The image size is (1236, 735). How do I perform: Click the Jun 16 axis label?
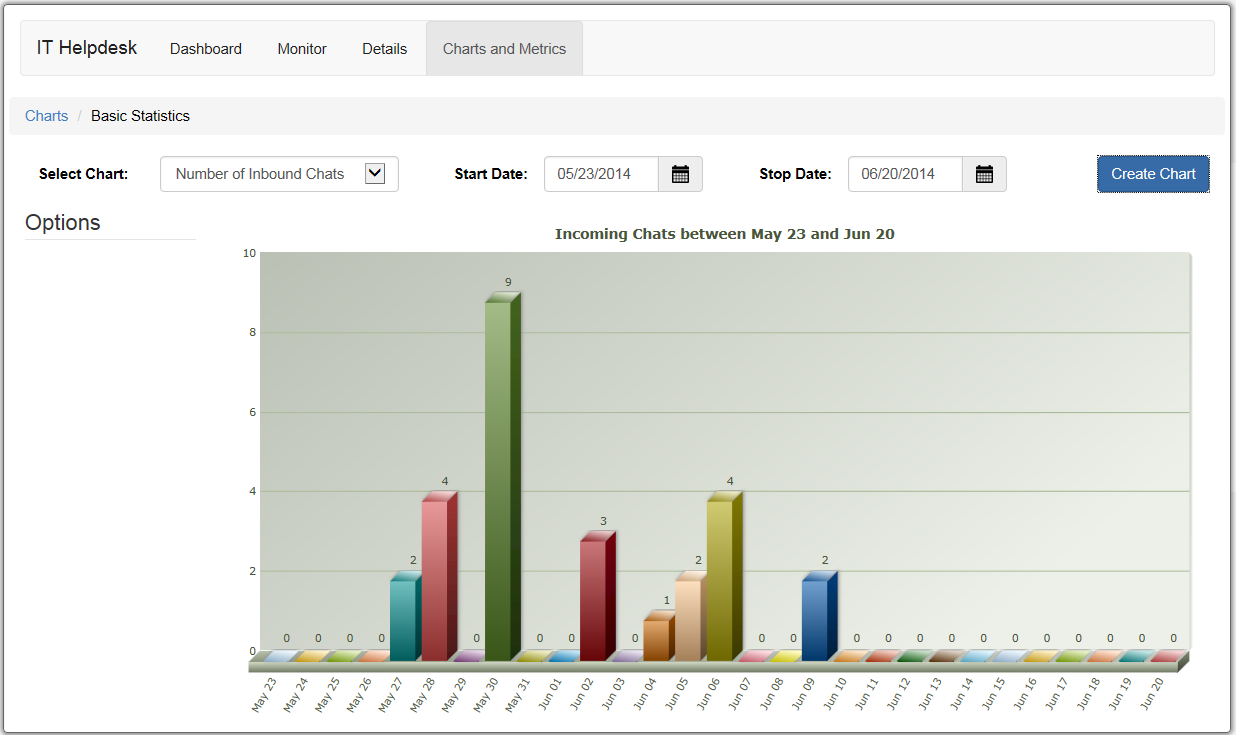point(1025,694)
